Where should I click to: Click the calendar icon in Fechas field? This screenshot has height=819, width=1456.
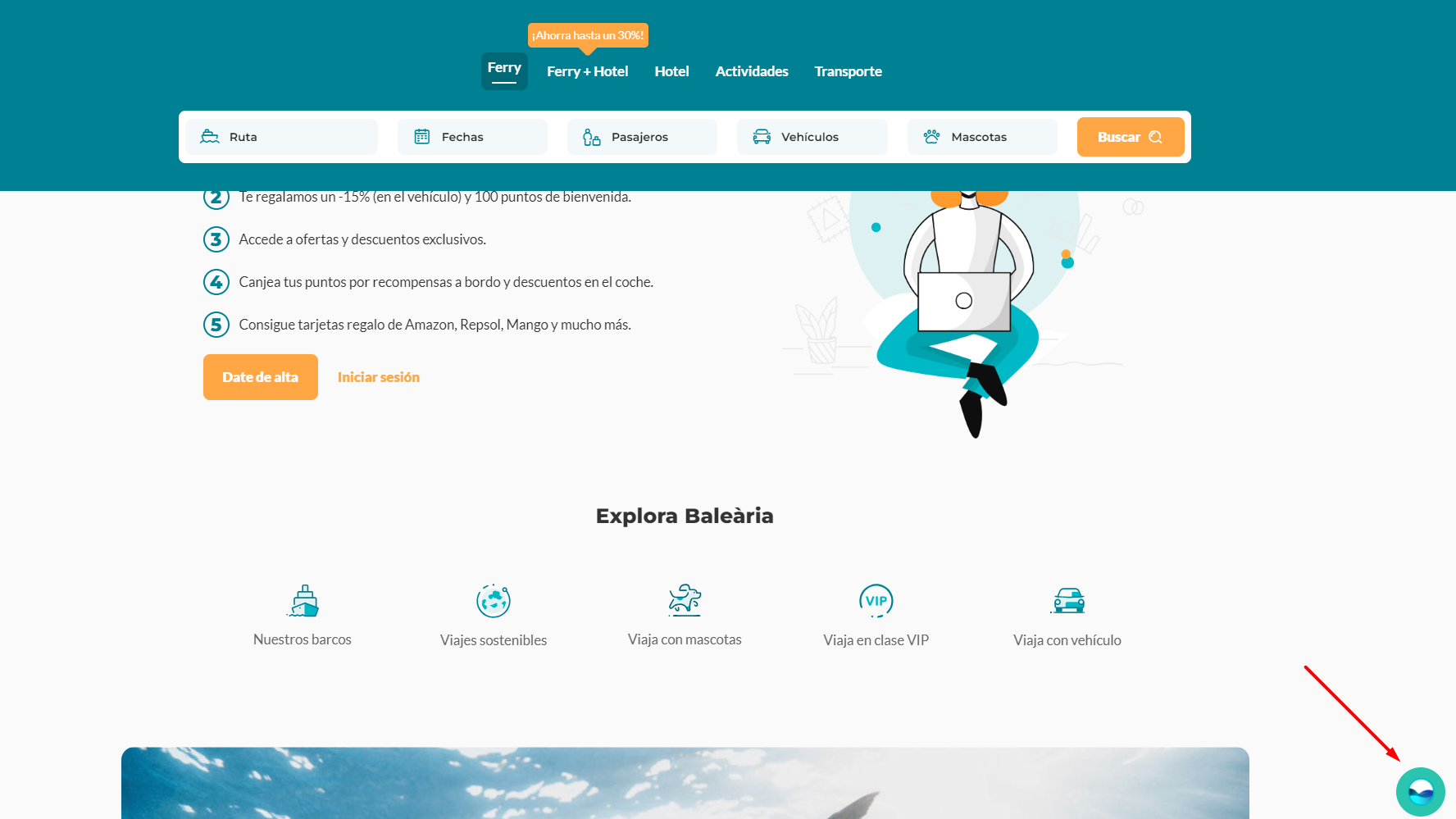(422, 137)
